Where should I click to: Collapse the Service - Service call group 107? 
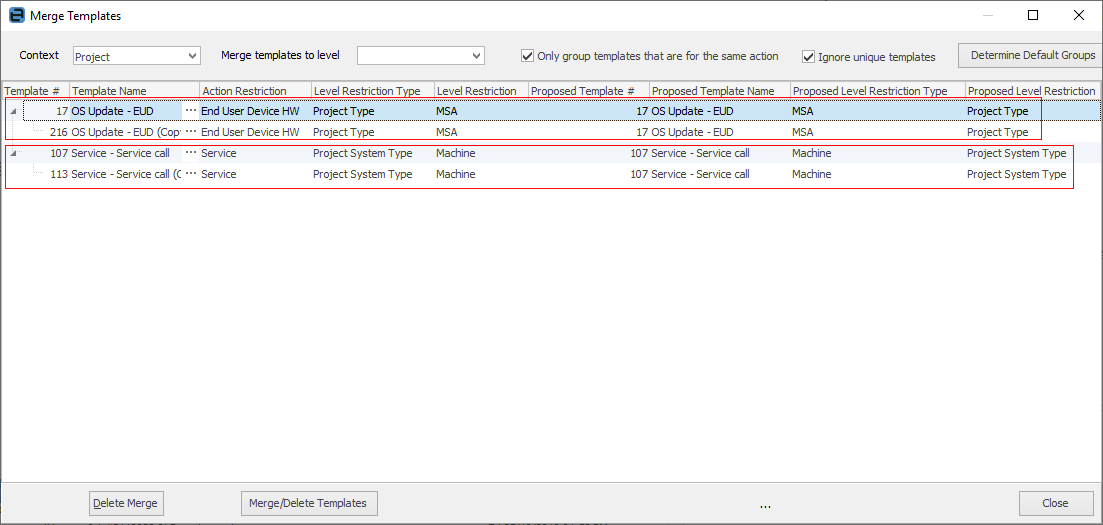pyautogui.click(x=13, y=154)
